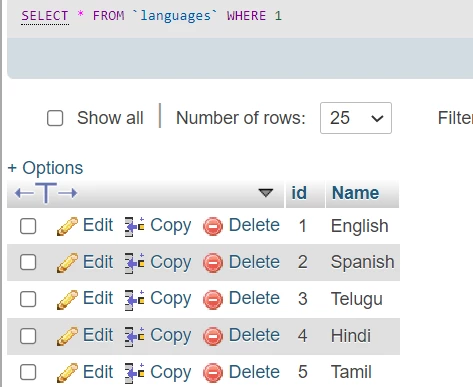
Task: Click the `languages` table name in query
Action: [175, 16]
